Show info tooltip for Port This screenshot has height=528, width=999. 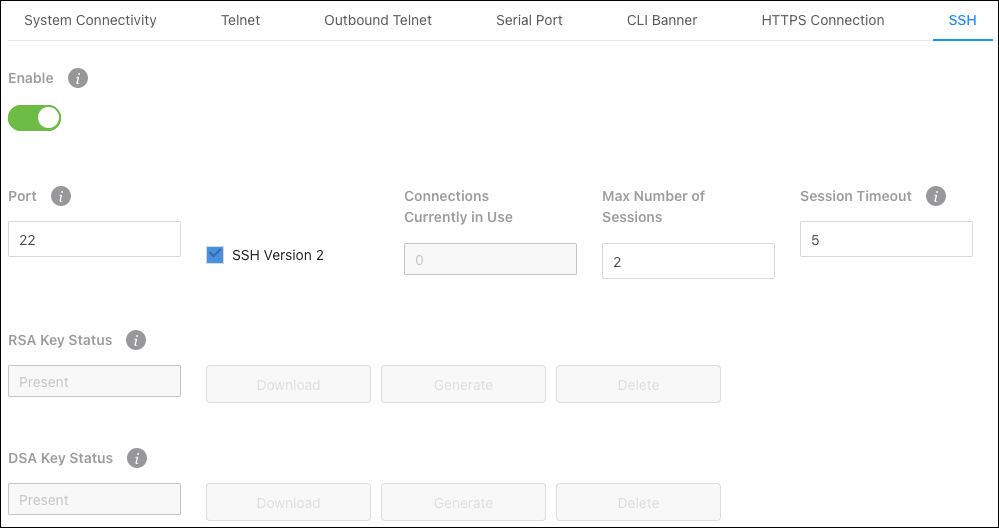coord(61,196)
